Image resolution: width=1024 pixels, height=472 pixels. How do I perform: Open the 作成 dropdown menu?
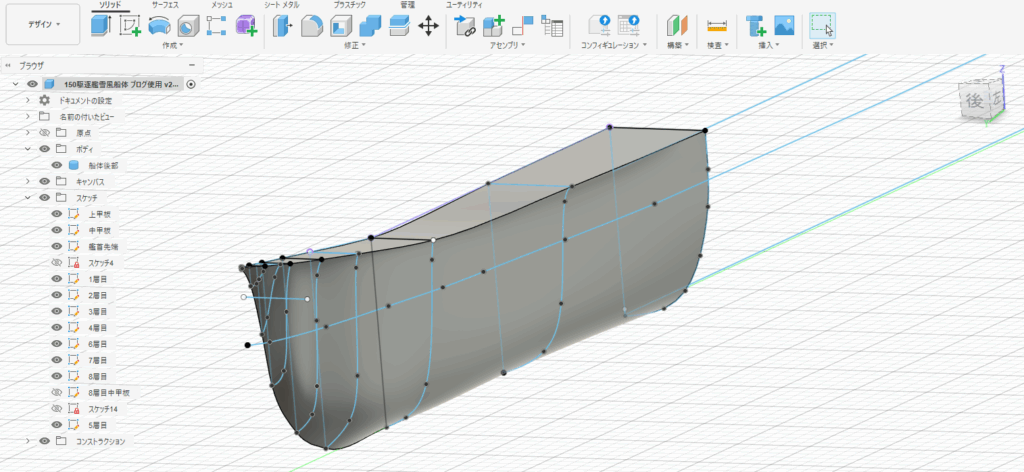pyautogui.click(x=174, y=45)
